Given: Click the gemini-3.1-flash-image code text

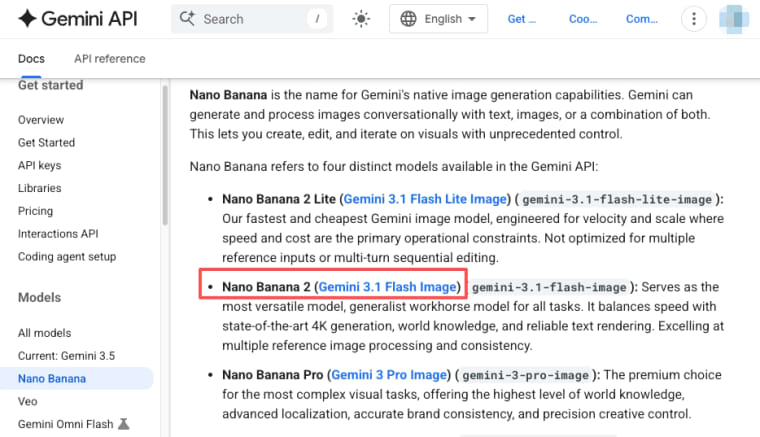Looking at the screenshot, I should tap(549, 287).
